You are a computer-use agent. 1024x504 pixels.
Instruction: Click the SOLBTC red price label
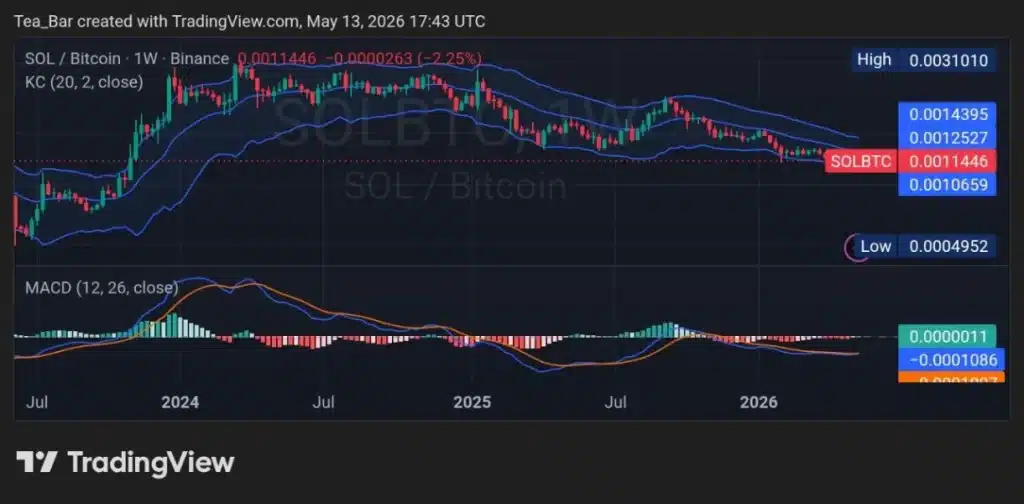tap(861, 161)
